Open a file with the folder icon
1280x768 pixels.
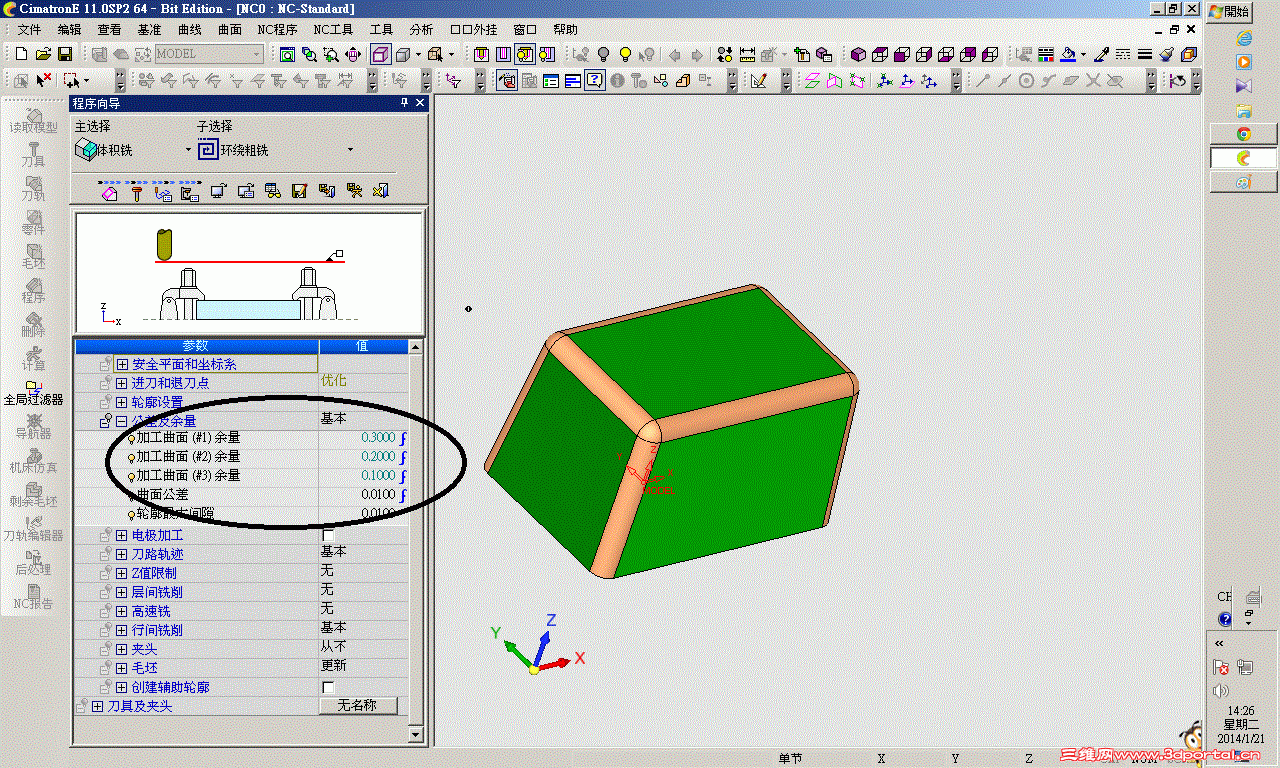tap(43, 54)
